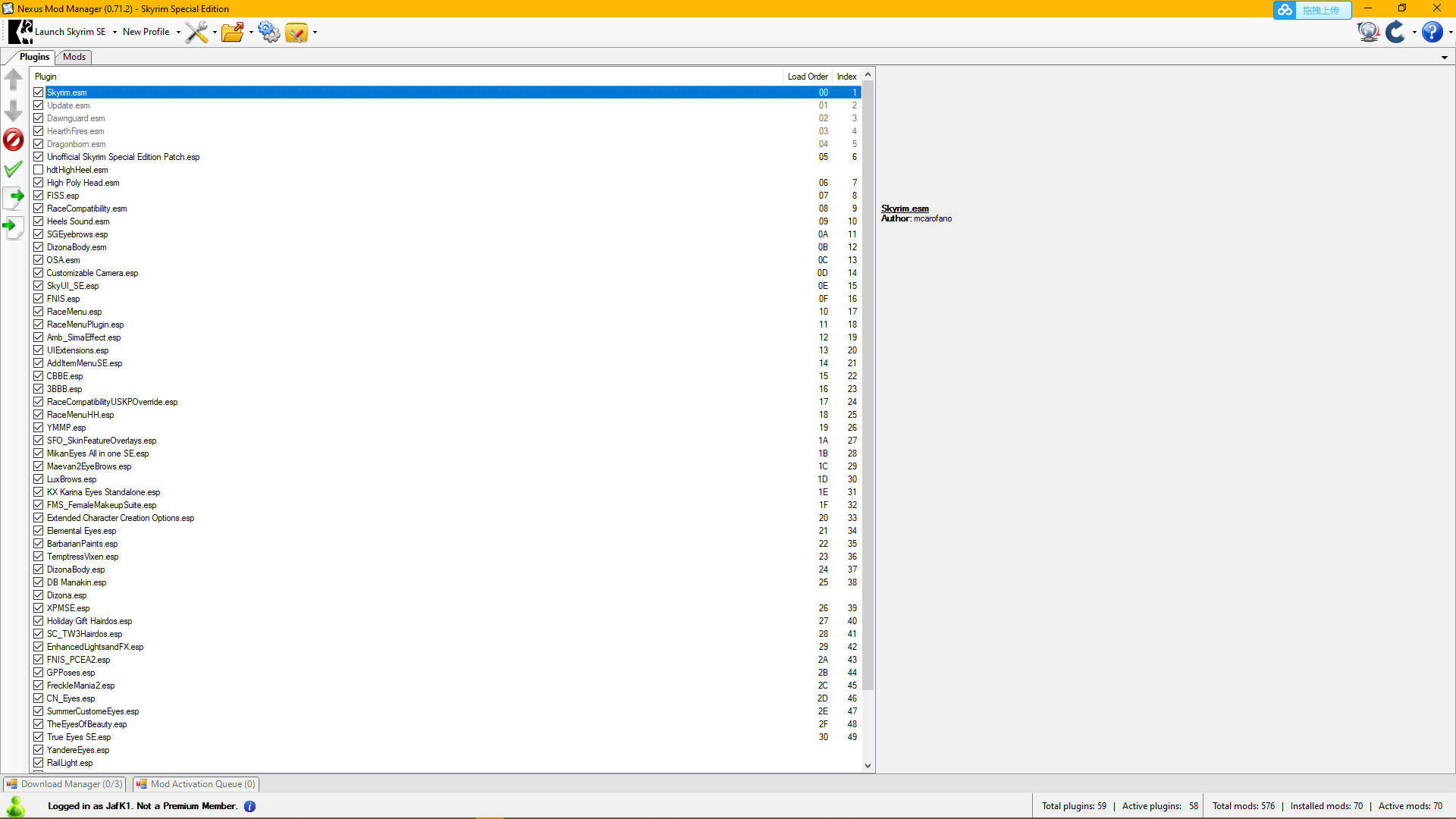The image size is (1456, 819).
Task: Click the plugin list scrollbar thumb
Action: click(x=868, y=385)
